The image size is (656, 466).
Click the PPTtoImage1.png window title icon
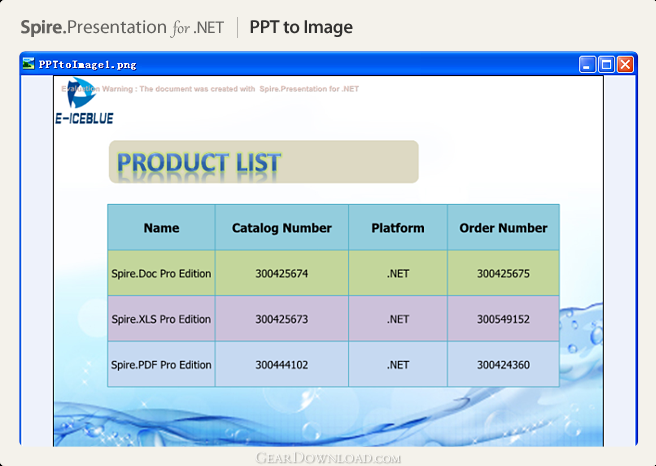(x=28, y=64)
